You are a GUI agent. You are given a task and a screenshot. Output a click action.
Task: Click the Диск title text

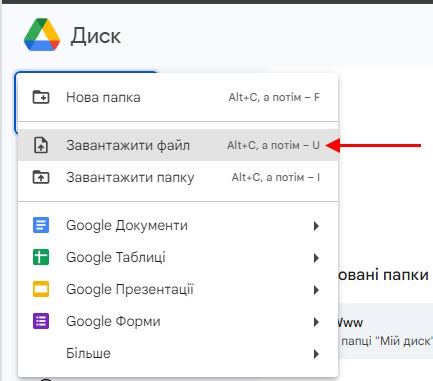coord(96,36)
